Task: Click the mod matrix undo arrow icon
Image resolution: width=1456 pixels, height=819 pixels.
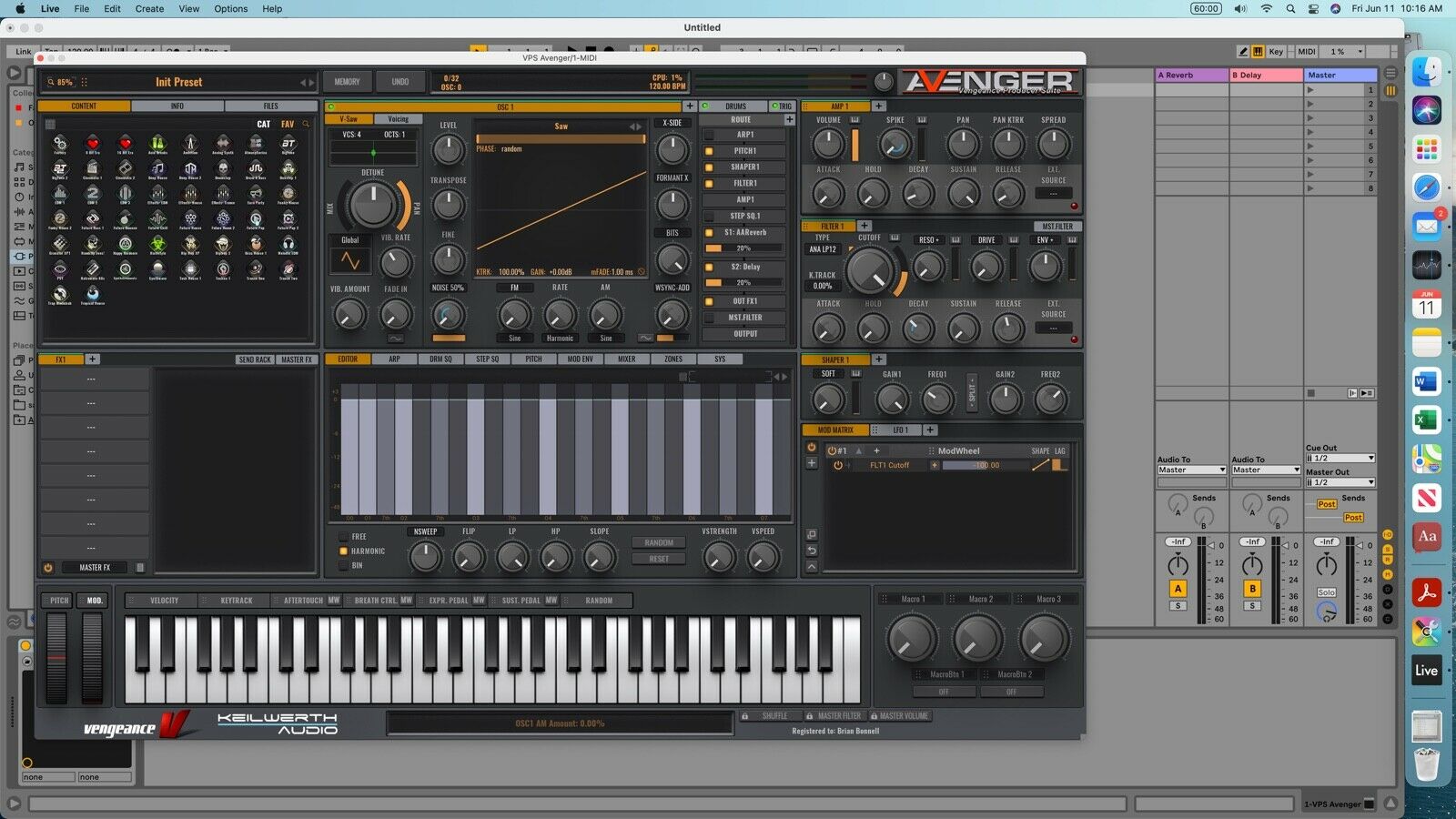Action: pos(812,550)
